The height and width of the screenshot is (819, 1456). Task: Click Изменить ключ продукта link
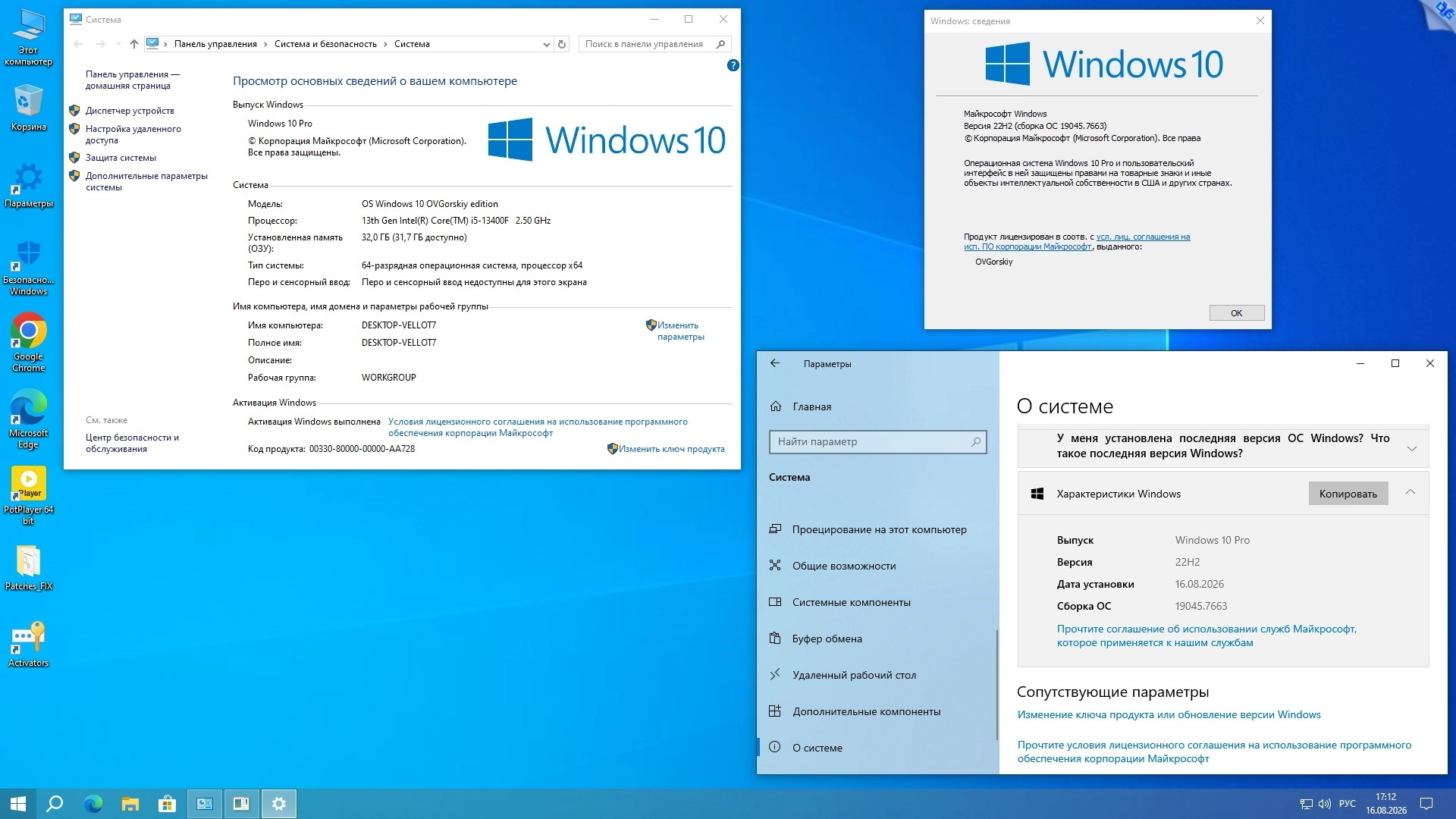point(671,449)
